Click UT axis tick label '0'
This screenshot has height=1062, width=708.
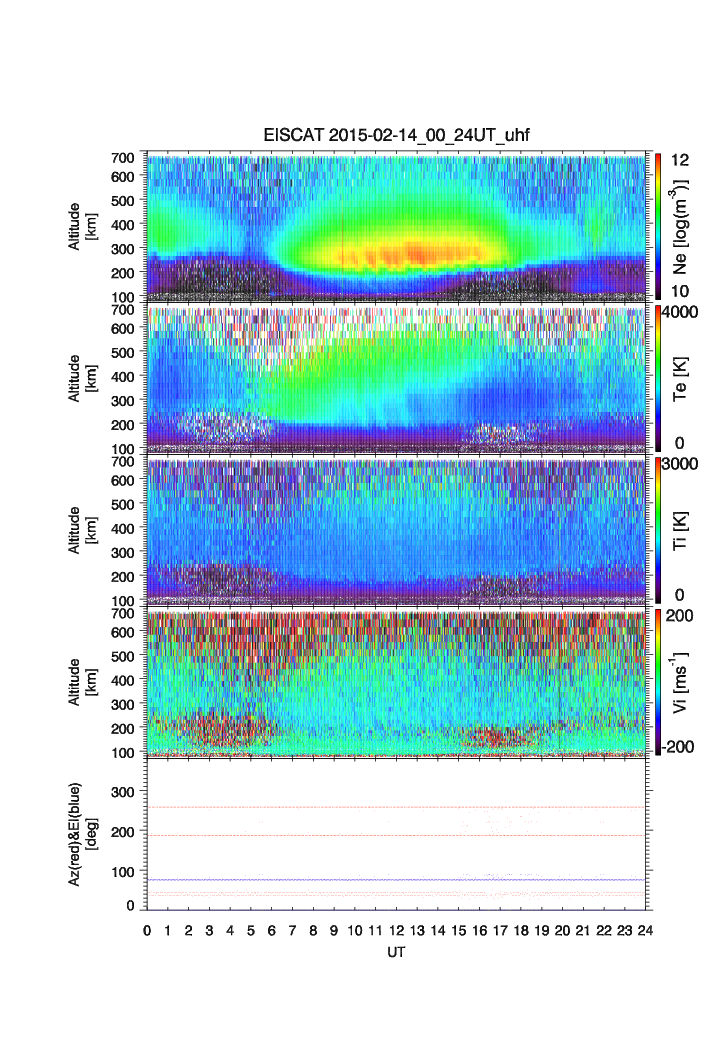point(147,931)
